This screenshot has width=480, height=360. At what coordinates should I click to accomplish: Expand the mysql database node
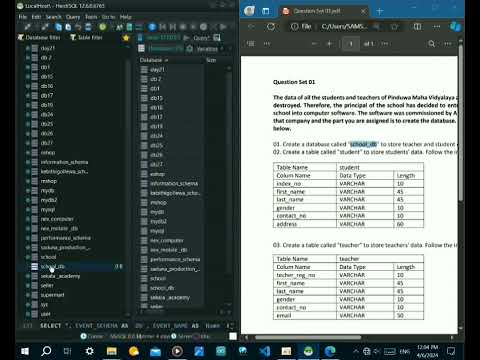(x=28, y=210)
